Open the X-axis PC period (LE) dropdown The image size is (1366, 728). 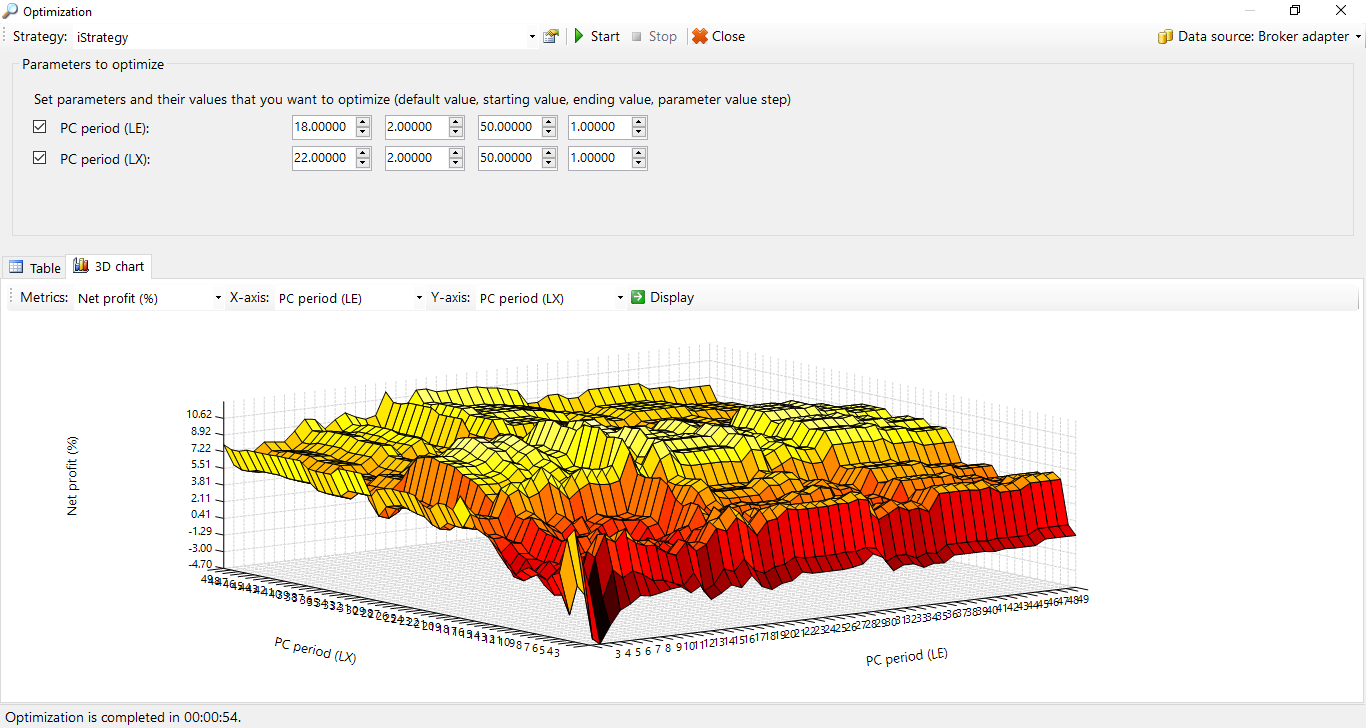(419, 298)
